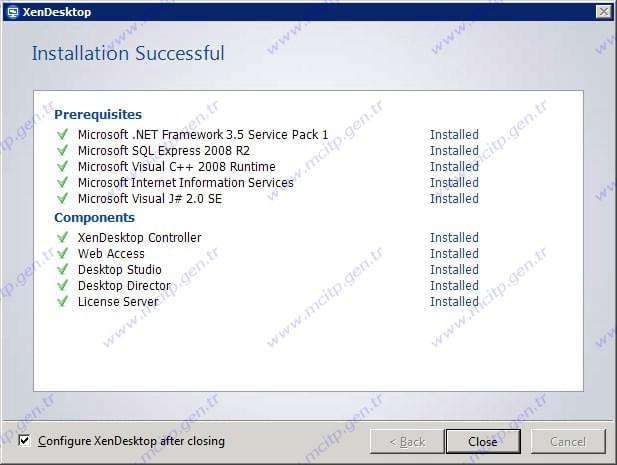Uncheck Configure XenDesktop after closing checkbox
Image resolution: width=617 pixels, height=465 pixels.
pyautogui.click(x=24, y=441)
